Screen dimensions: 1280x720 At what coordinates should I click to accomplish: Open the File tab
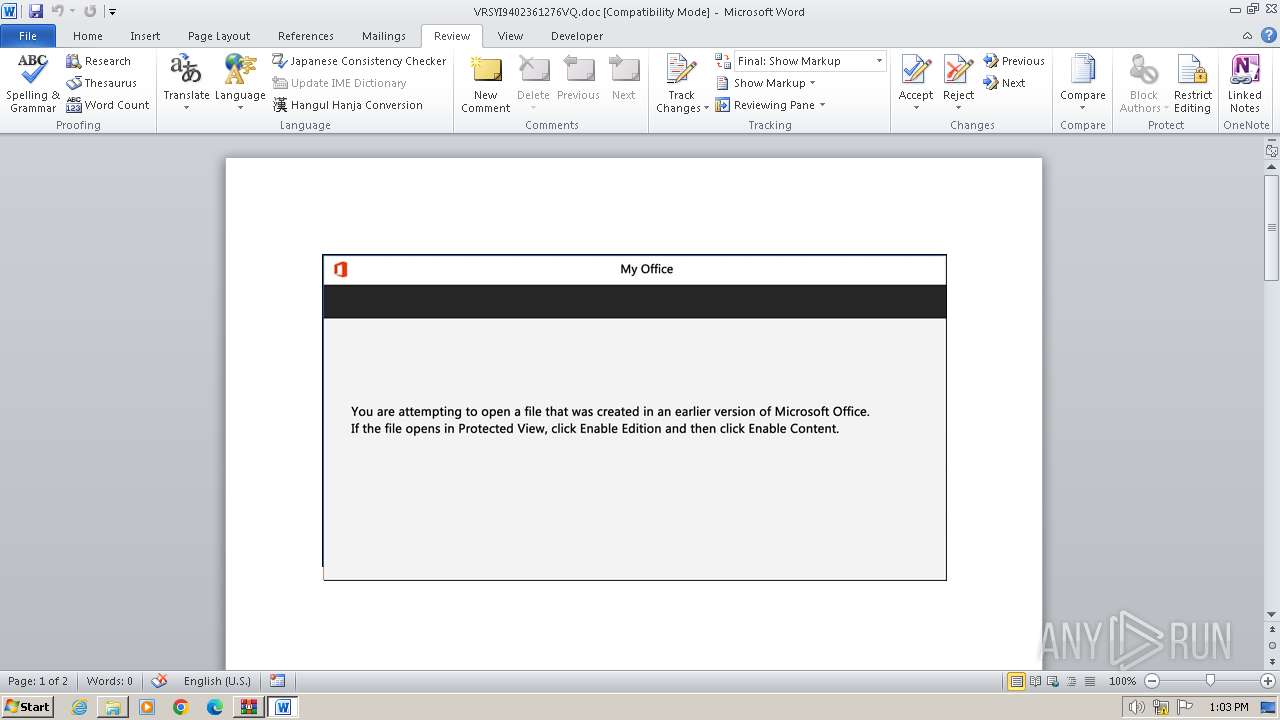pos(28,36)
